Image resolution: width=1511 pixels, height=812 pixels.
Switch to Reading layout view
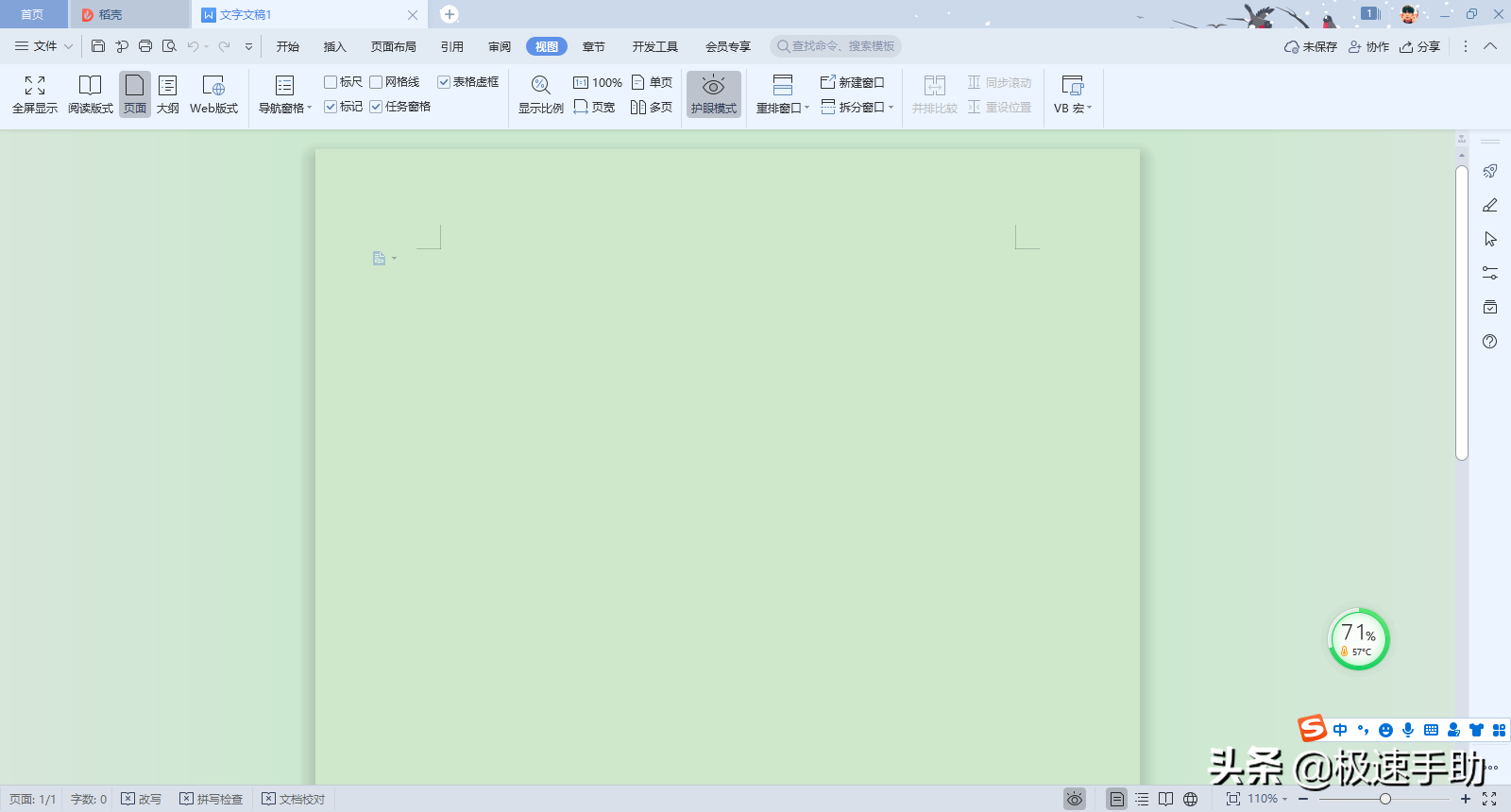coord(91,94)
